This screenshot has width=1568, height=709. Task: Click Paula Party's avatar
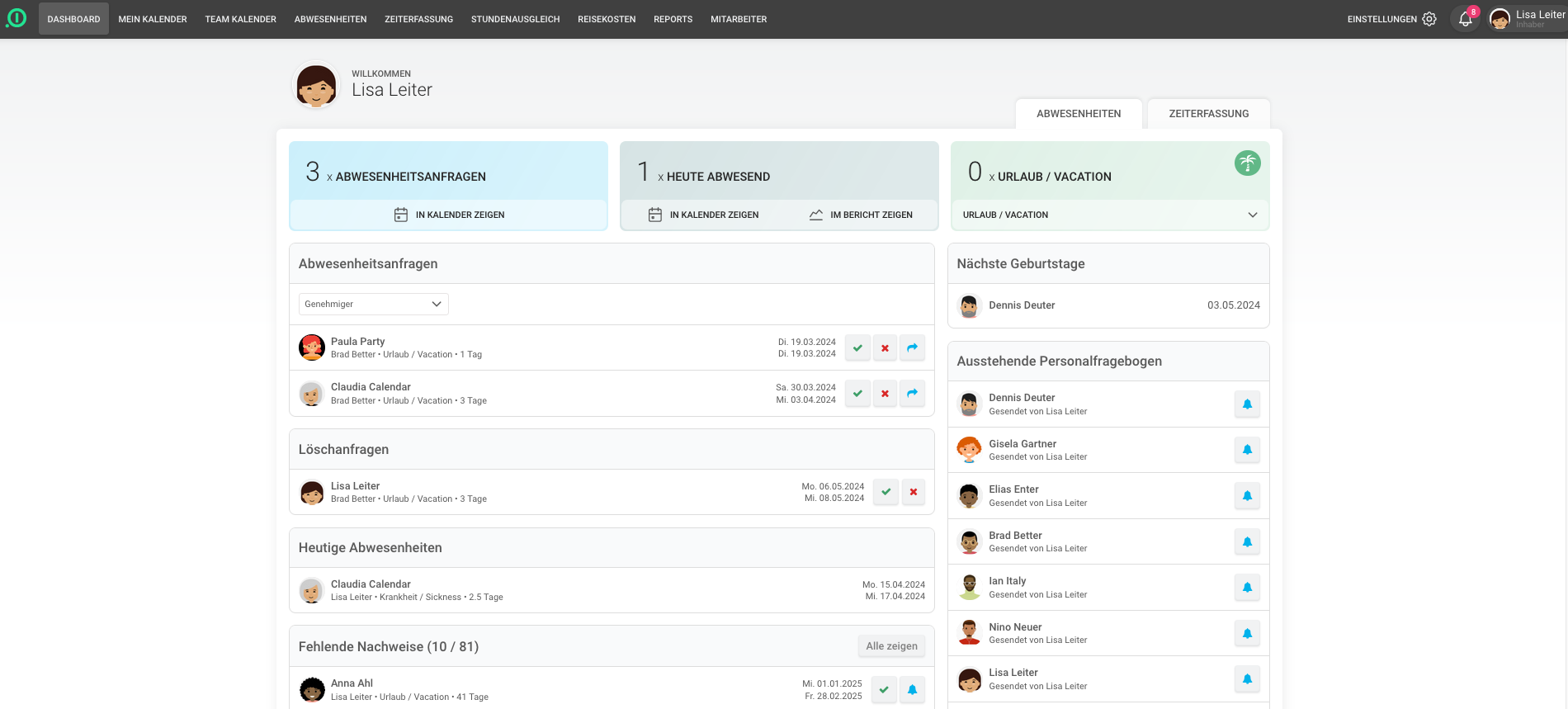coord(311,347)
